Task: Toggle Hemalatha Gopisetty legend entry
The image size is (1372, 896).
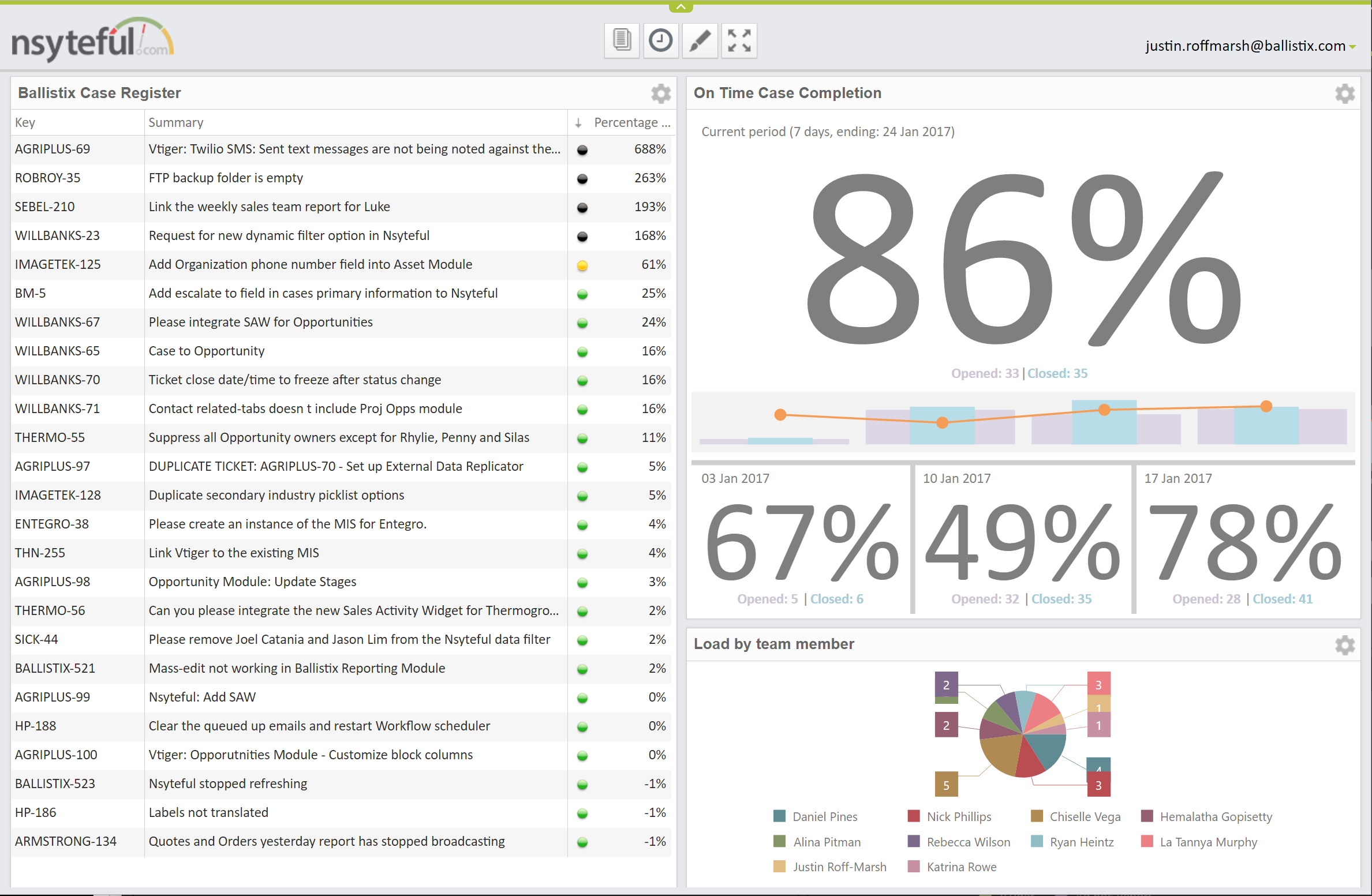Action: pos(1207,816)
